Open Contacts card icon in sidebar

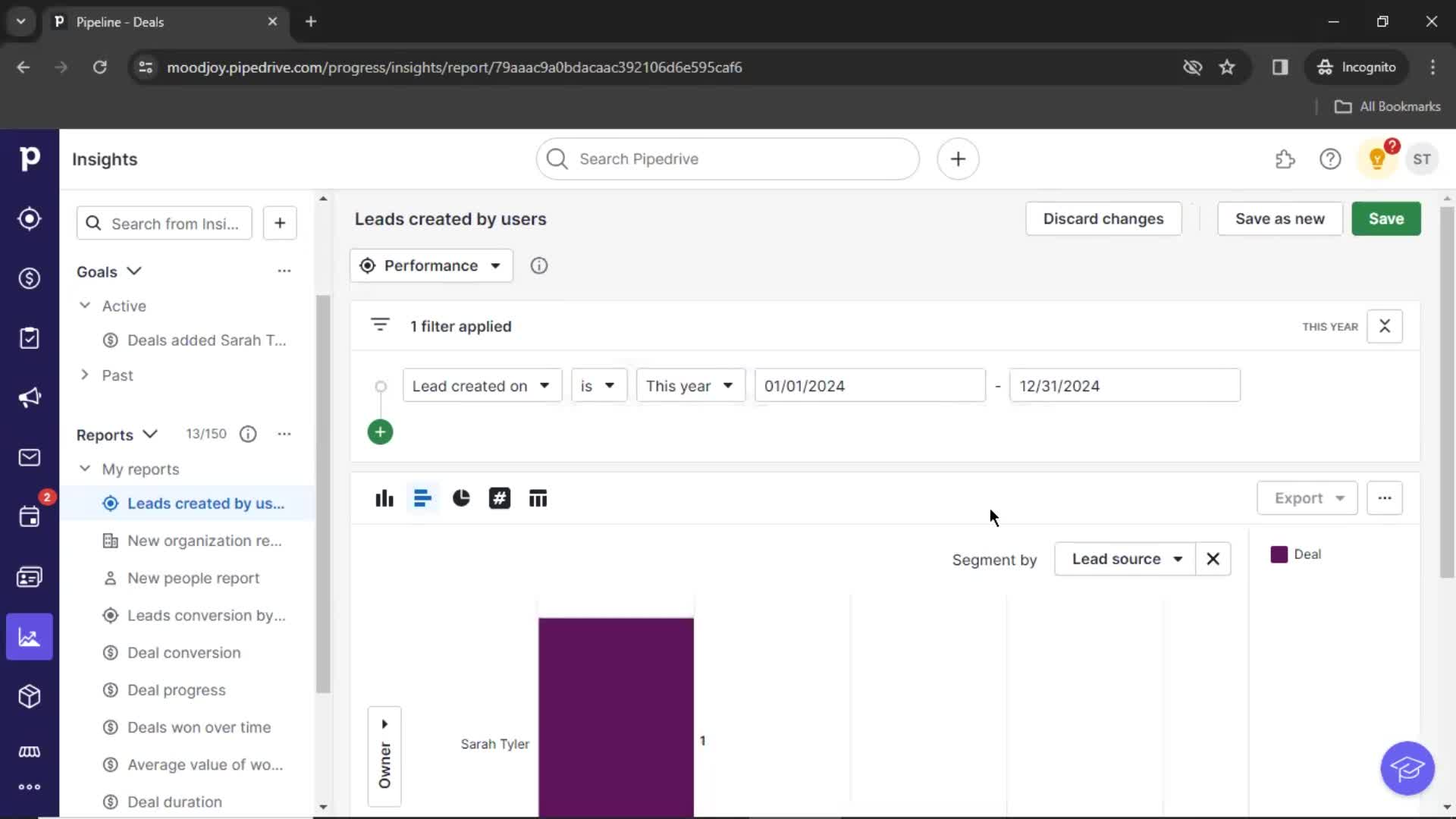tap(30, 577)
